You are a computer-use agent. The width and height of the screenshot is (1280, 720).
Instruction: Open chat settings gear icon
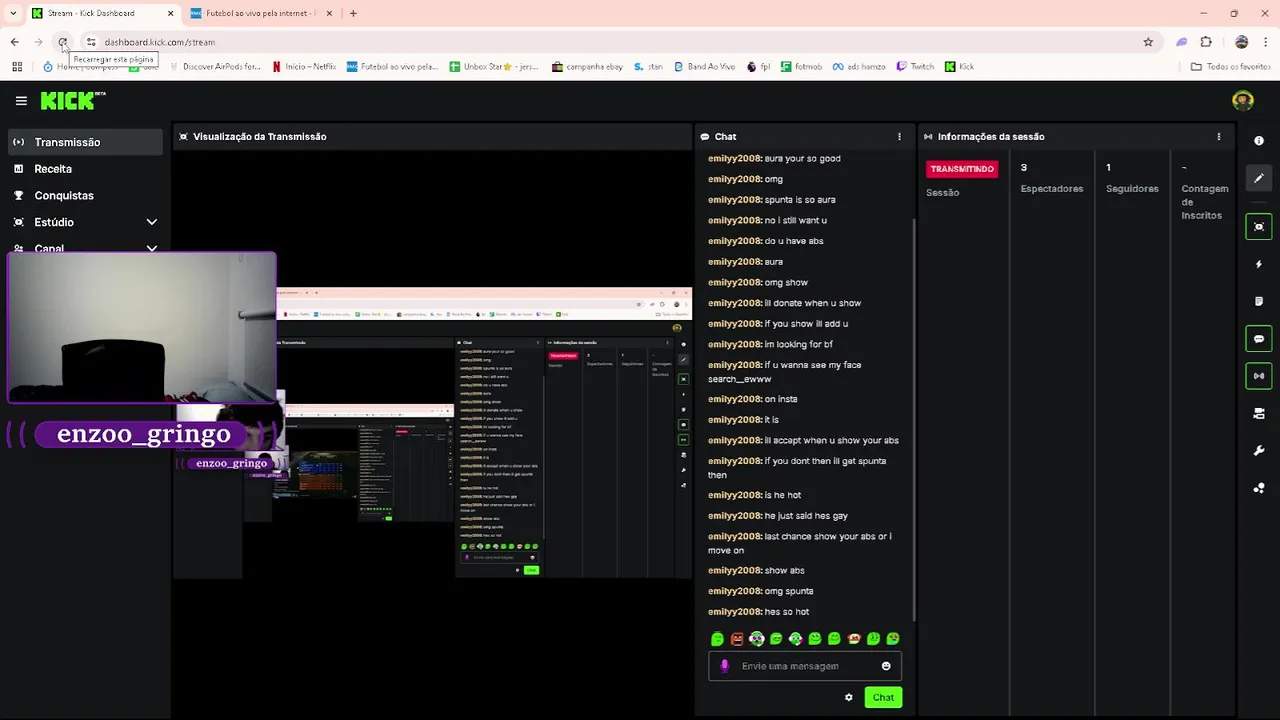tap(849, 697)
